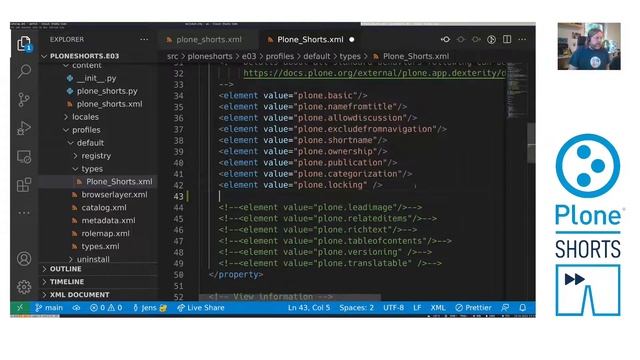Open types.xml file
The image size is (640, 360).
click(100, 247)
